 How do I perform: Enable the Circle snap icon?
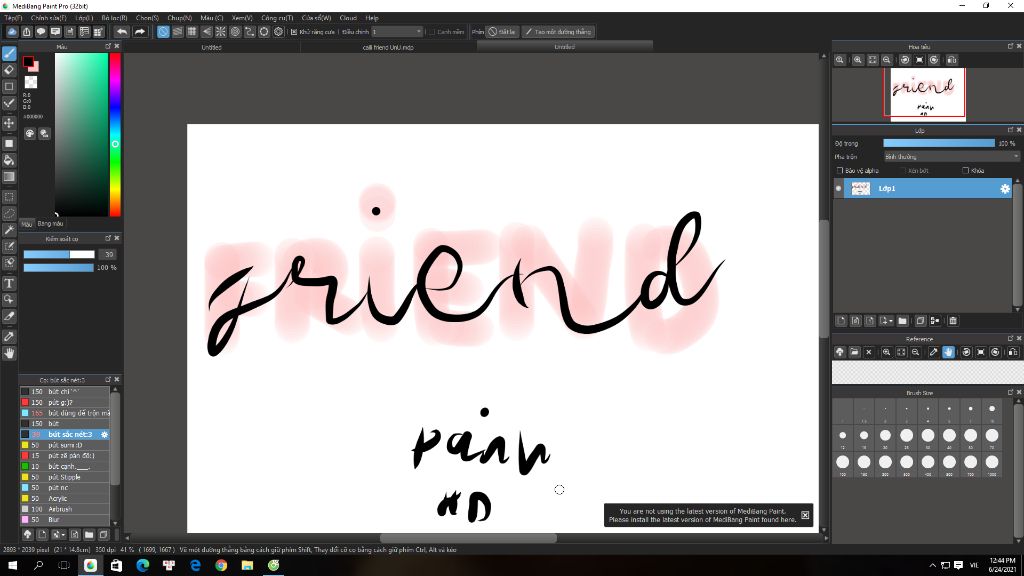[x=235, y=31]
